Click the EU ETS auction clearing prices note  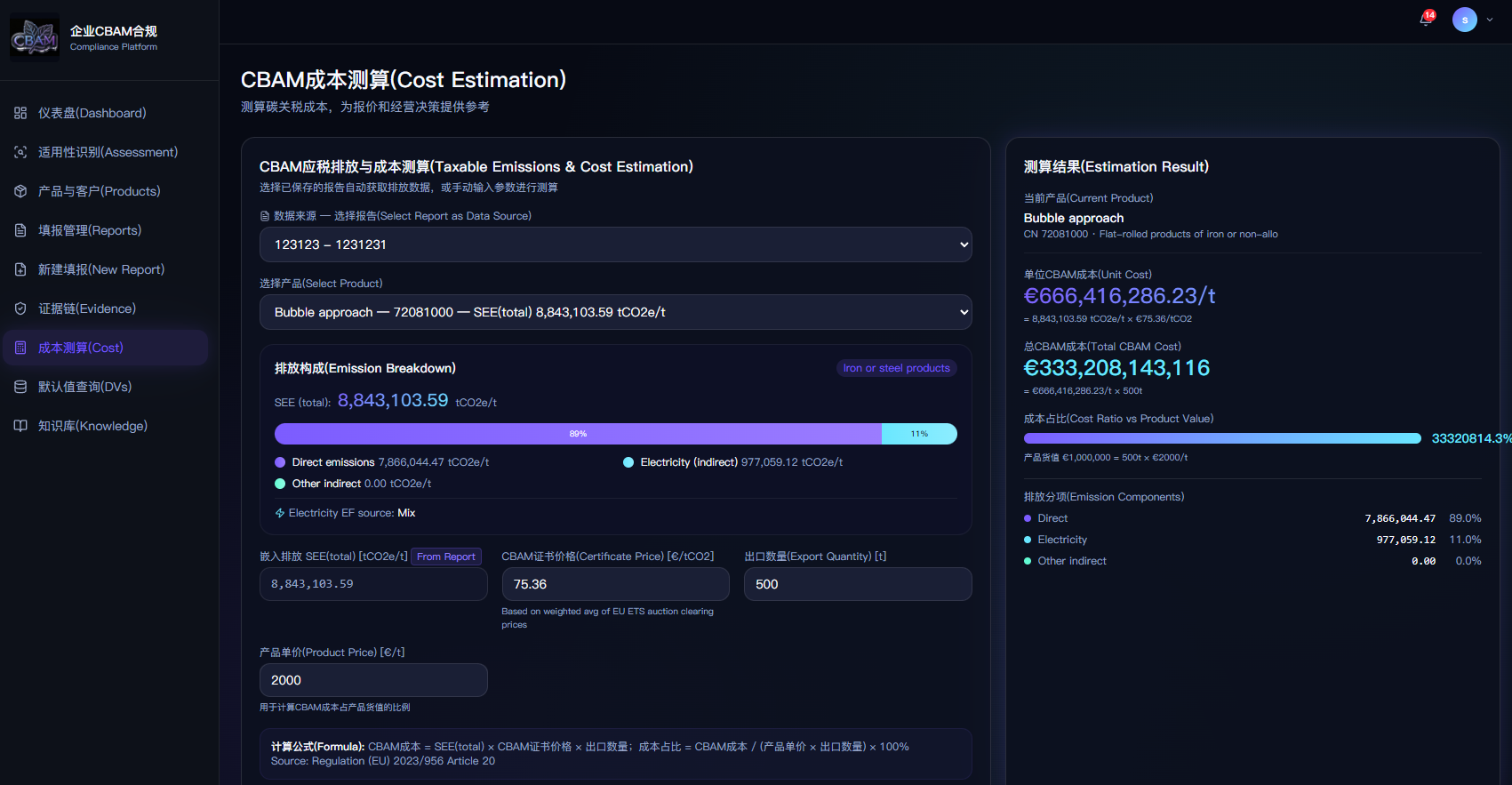point(608,618)
